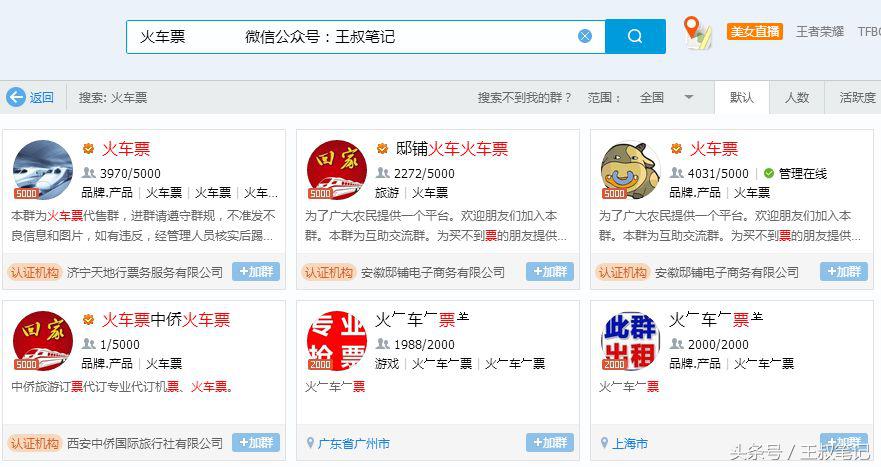Click the verified badge beside 火车票中侨火车票
Screen dimensions: 881x467
pyautogui.click(x=88, y=319)
